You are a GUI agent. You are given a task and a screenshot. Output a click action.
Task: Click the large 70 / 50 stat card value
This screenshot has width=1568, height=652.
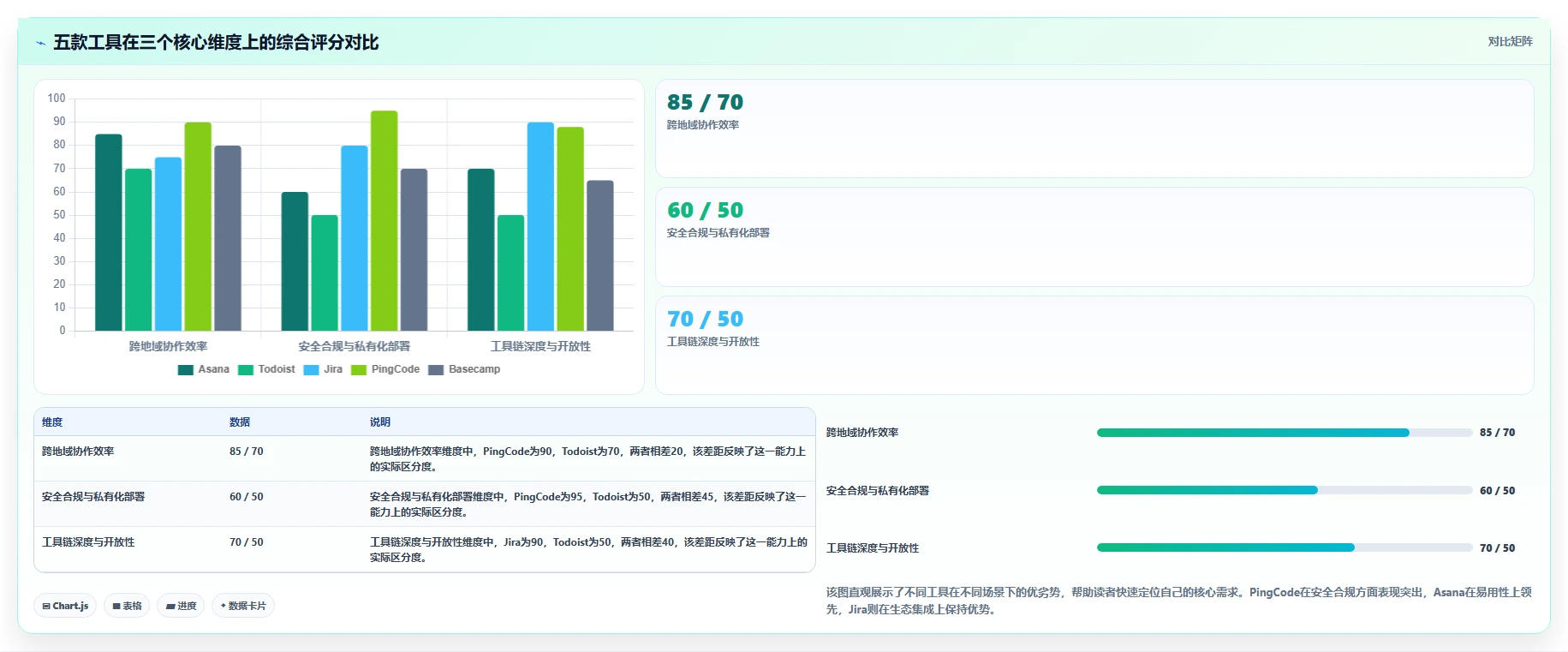click(705, 320)
